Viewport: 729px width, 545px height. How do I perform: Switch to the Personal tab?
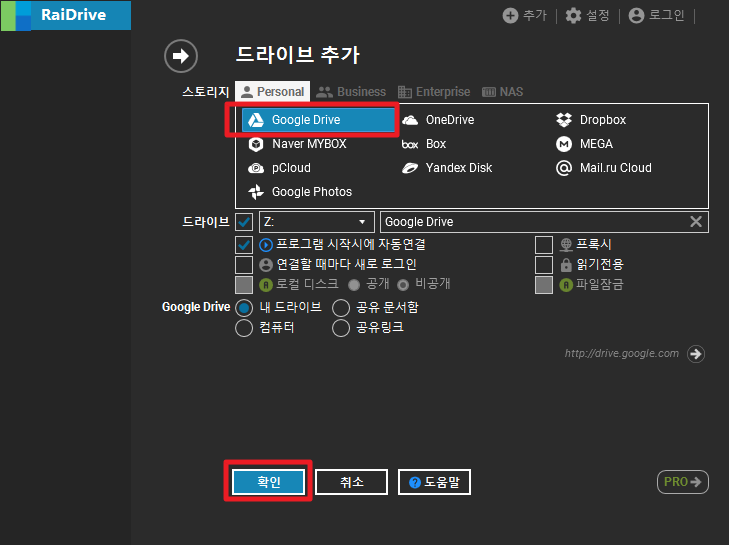(272, 92)
